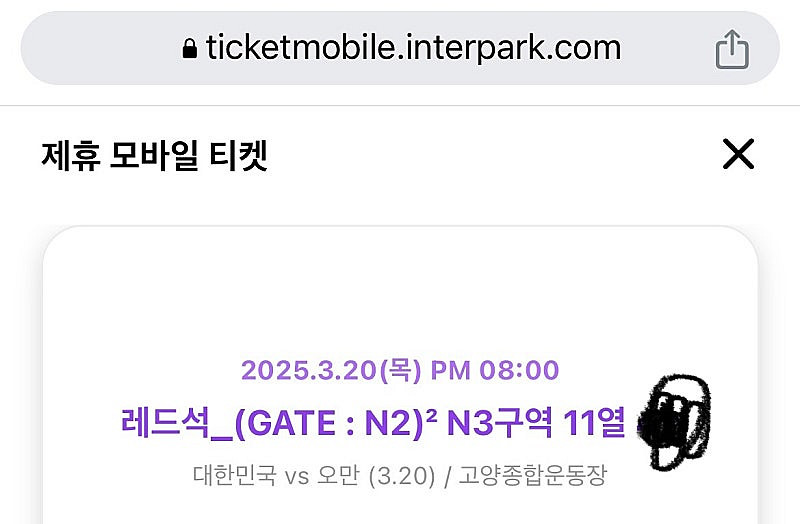Tap the 2025.3.20(목) date text
800x524 pixels.
pyautogui.click(x=332, y=370)
